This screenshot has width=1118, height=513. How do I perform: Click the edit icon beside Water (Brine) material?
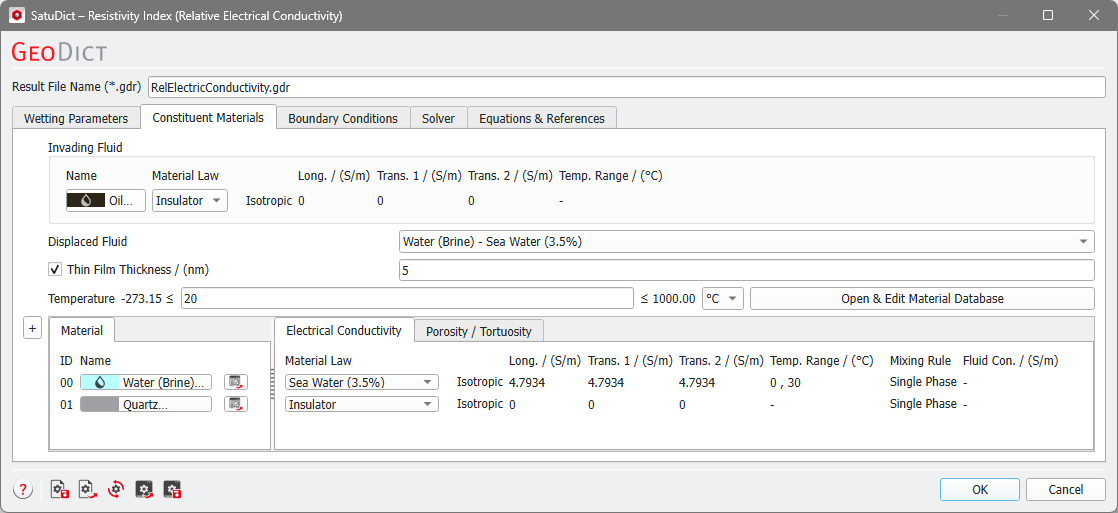coord(236,382)
